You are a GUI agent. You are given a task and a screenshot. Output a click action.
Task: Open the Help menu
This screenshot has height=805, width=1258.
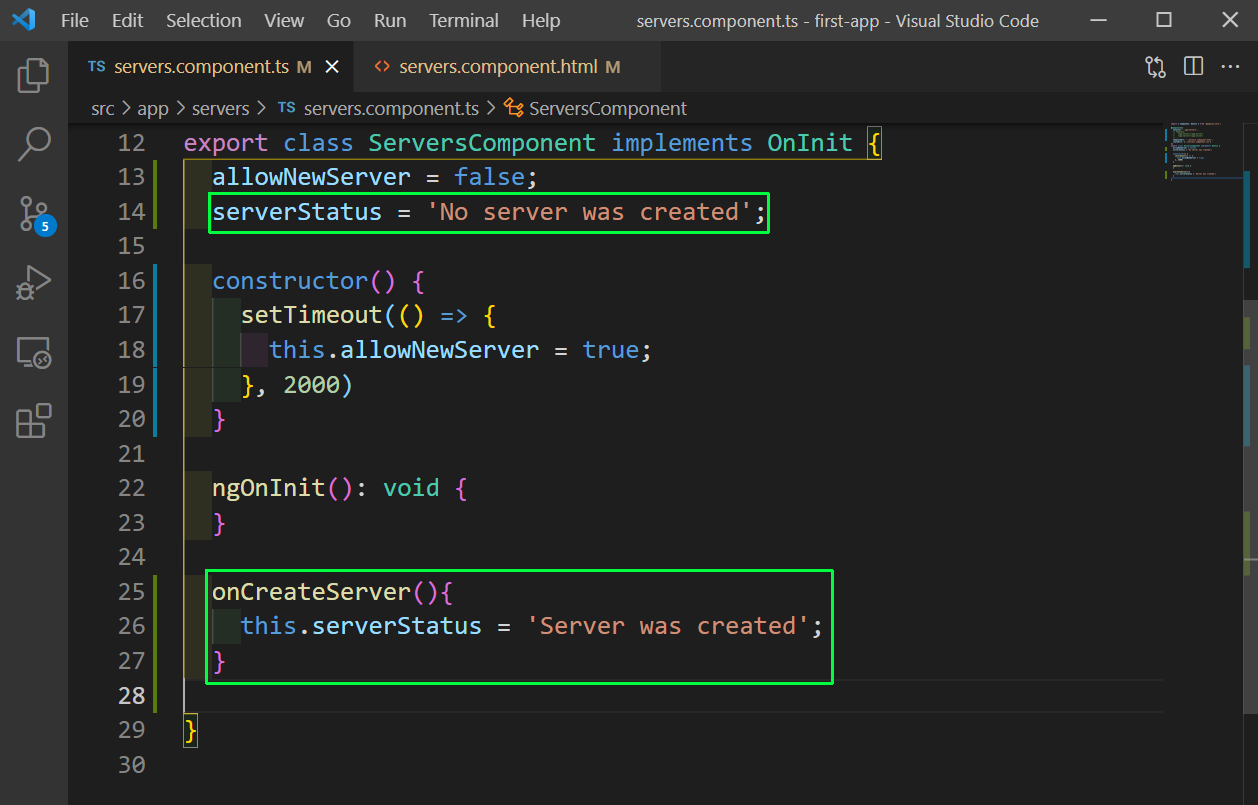pos(541,20)
